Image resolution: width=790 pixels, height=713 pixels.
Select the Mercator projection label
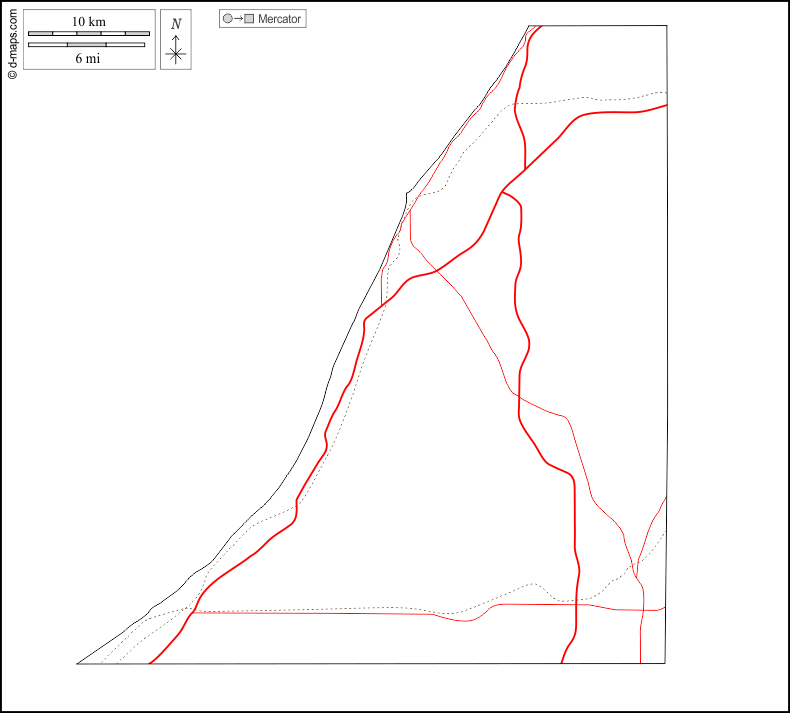[x=279, y=19]
